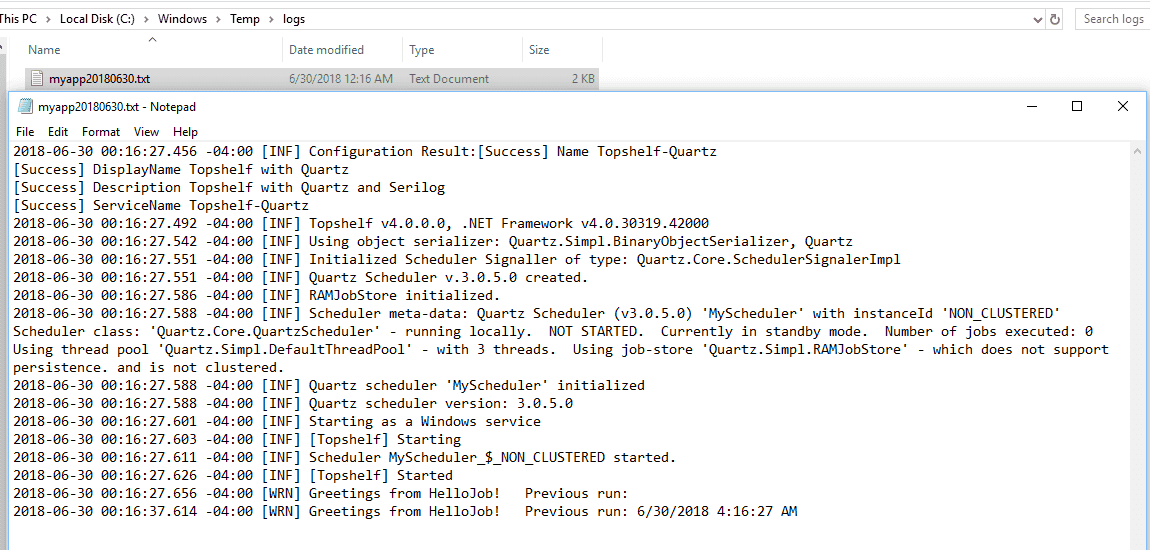Image resolution: width=1150 pixels, height=550 pixels.
Task: Maximize the Notepad window
Action: click(x=1077, y=106)
